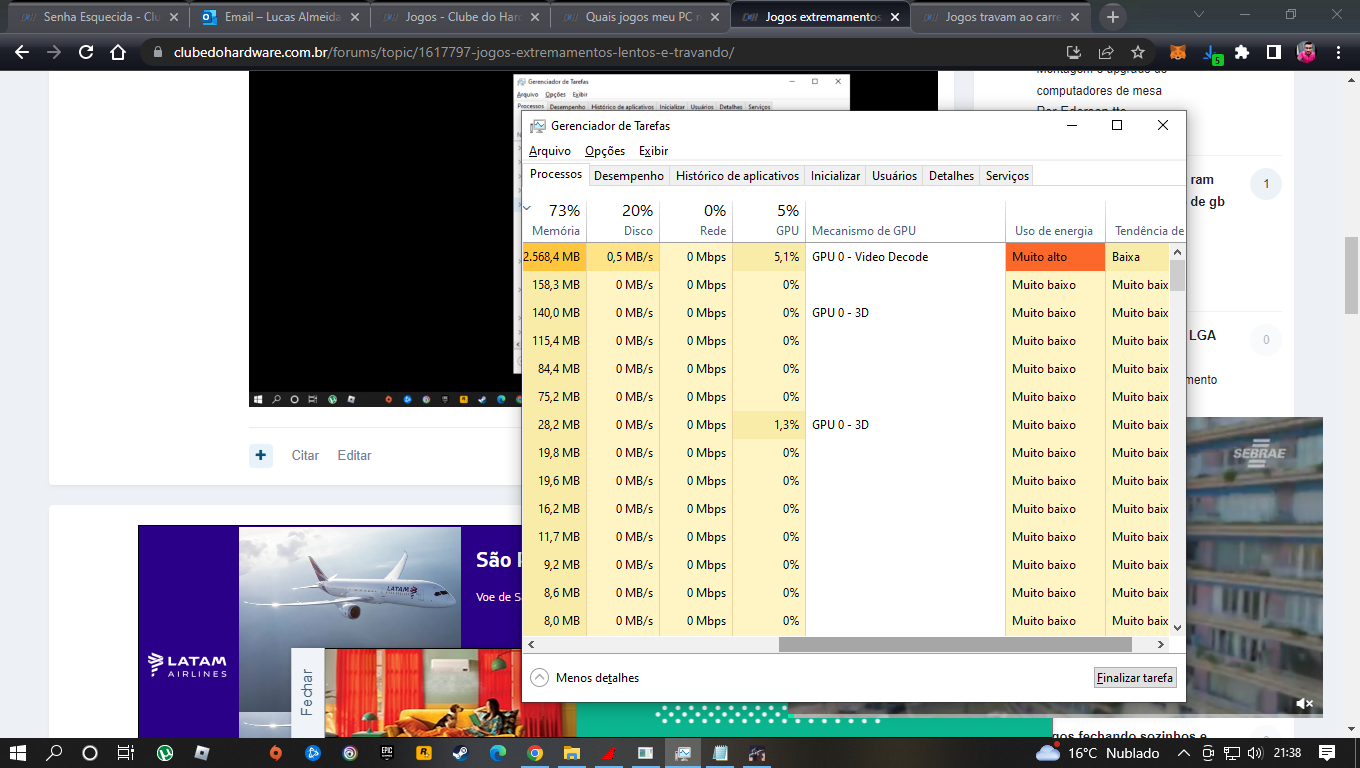1360x768 pixels.
Task: Toggle the Chrome side panel icon
Action: pyautogui.click(x=1274, y=53)
